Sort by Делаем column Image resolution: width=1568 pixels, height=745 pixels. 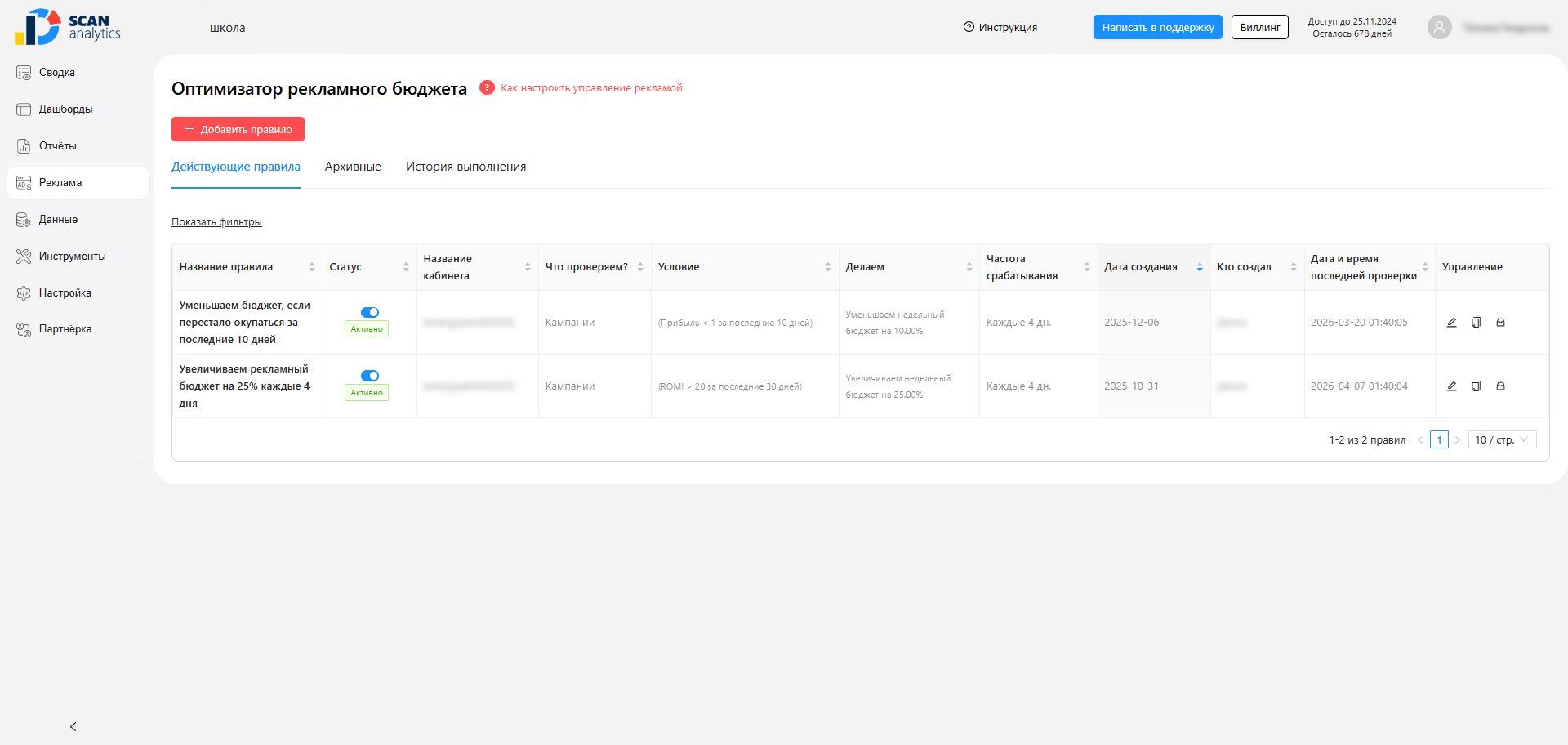point(969,267)
